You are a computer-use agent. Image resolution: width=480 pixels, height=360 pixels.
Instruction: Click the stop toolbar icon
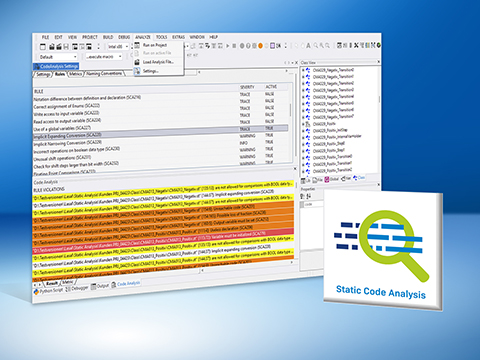[x=234, y=46]
